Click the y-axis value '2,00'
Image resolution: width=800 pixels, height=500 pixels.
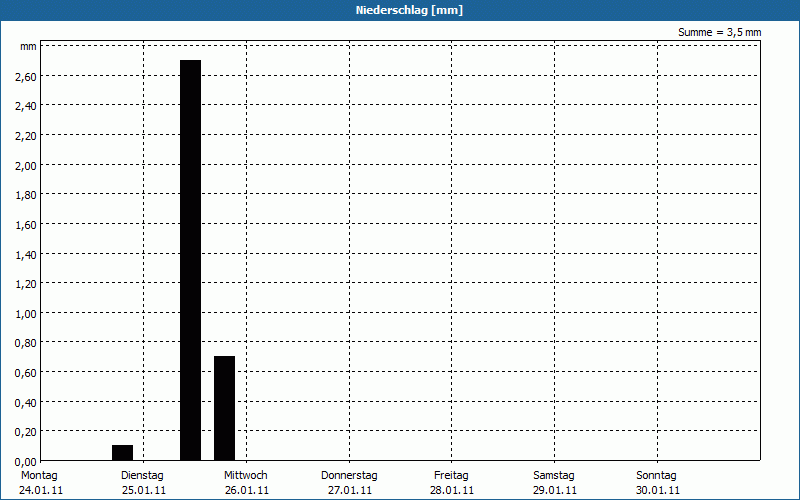(26, 165)
